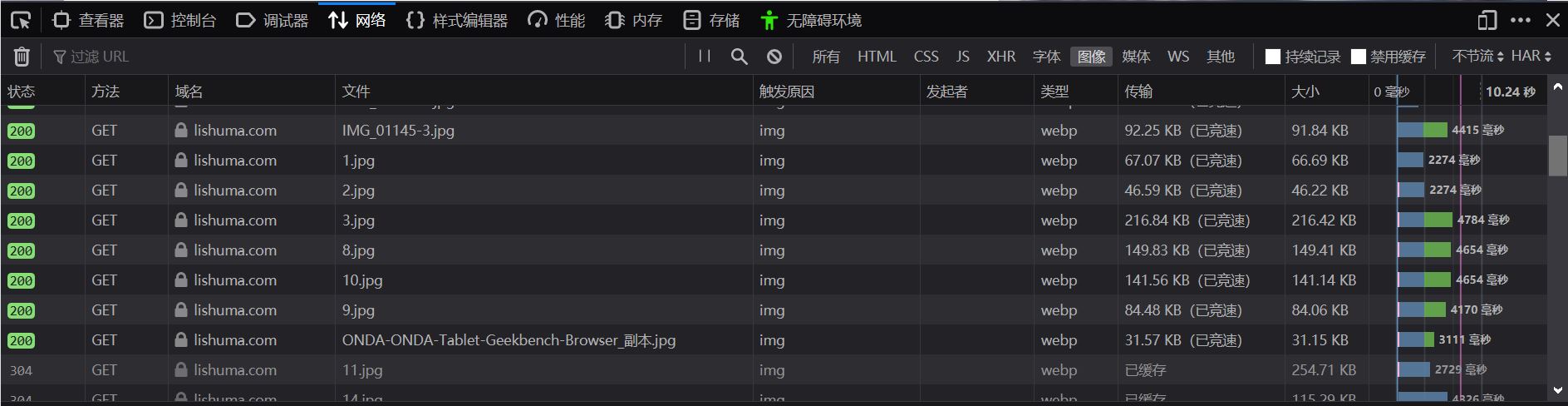Filter requests by XHR
Viewport: 1568px width, 406px height.
(1000, 57)
